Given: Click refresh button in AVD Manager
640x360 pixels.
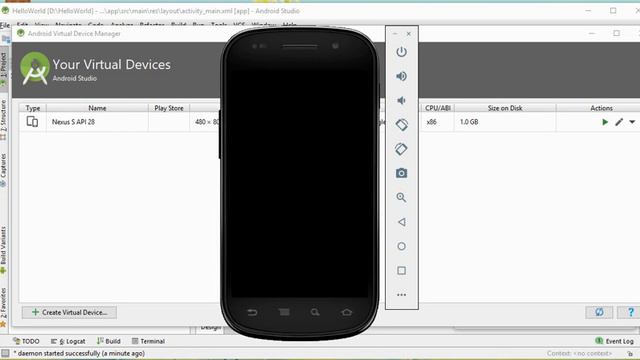Looking at the screenshot, I should click(599, 312).
